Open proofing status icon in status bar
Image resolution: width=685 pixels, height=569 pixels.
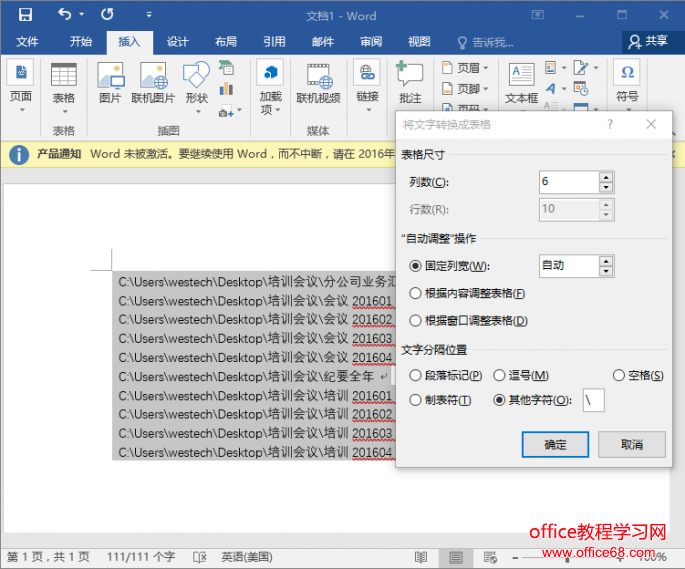199,557
